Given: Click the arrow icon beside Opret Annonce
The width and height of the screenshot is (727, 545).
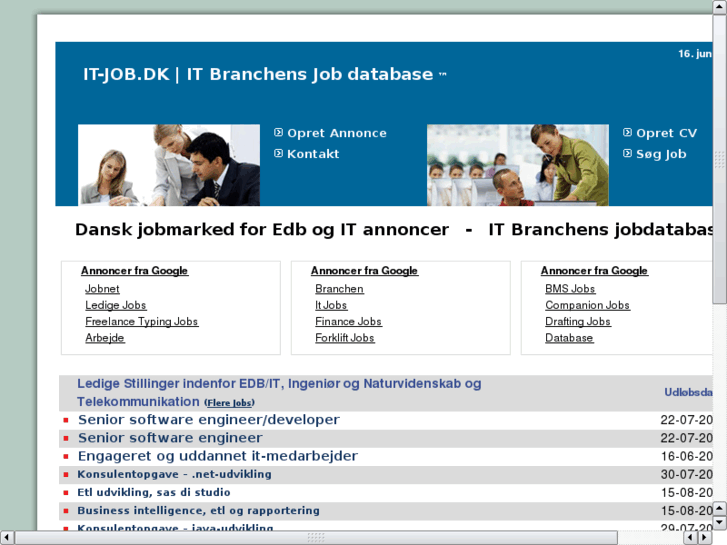Looking at the screenshot, I should (x=278, y=133).
